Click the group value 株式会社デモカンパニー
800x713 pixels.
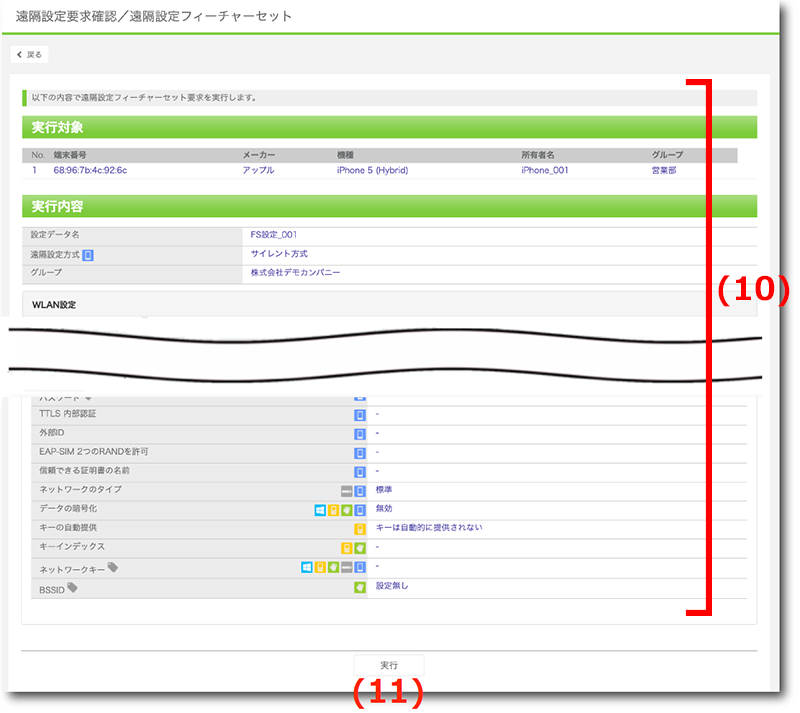(x=295, y=273)
